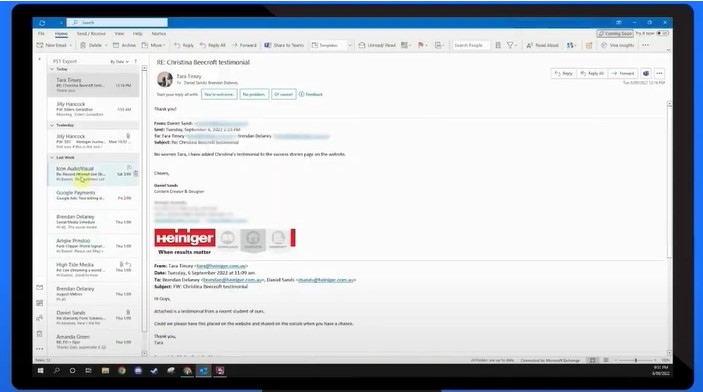Open Viva Insights
The image size is (703, 392).
tap(617, 45)
